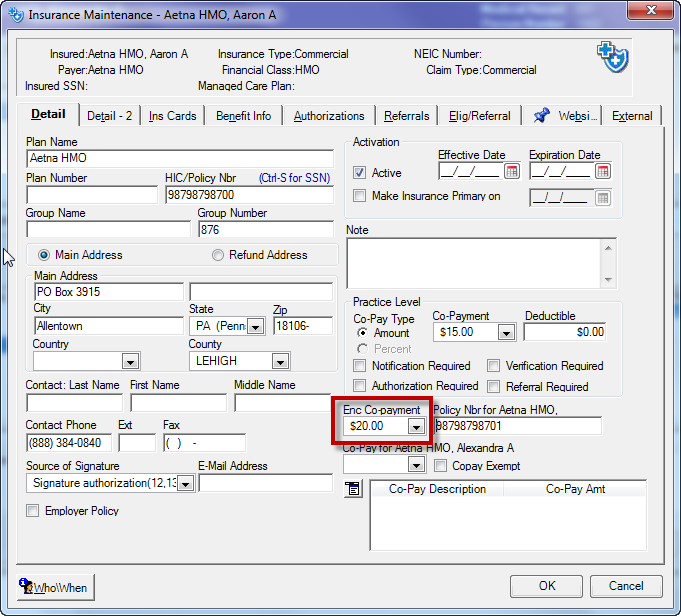681x616 pixels.
Task: Check Authorization Required
Action: [x=359, y=386]
